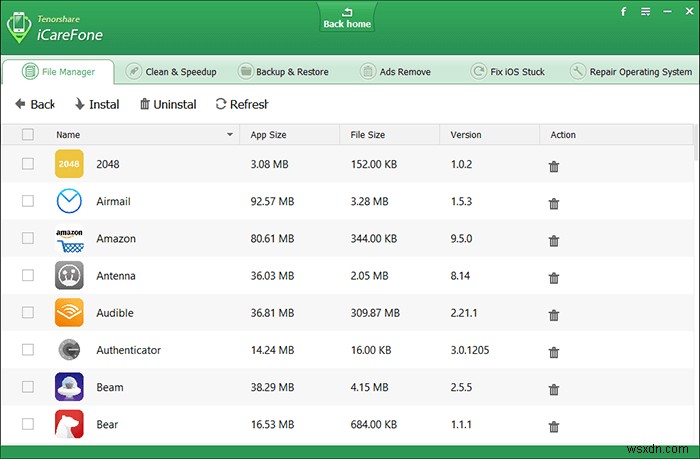Click the Facebook icon in title bar
Image resolution: width=700 pixels, height=459 pixels.
[x=623, y=12]
